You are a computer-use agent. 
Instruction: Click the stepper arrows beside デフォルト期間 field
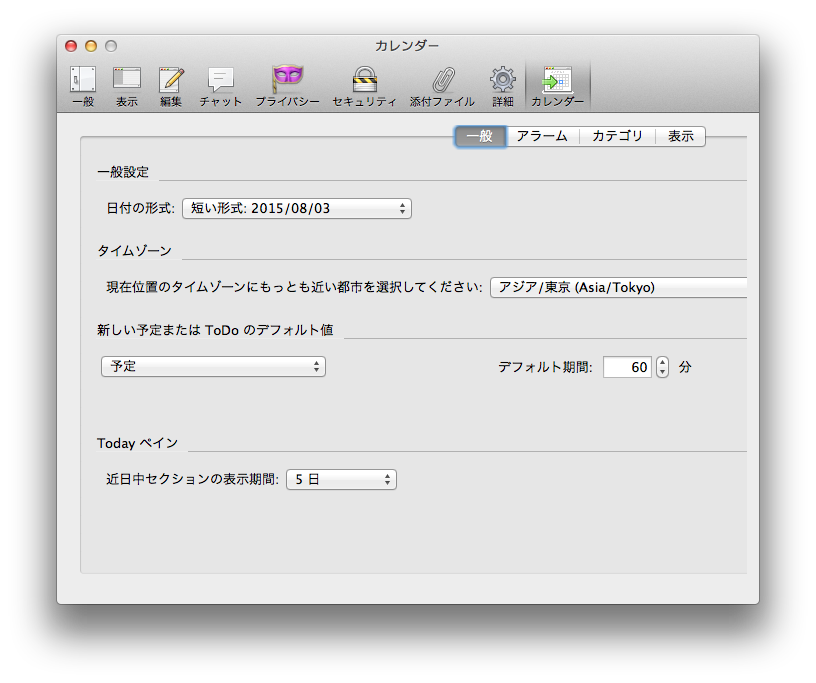coord(662,367)
